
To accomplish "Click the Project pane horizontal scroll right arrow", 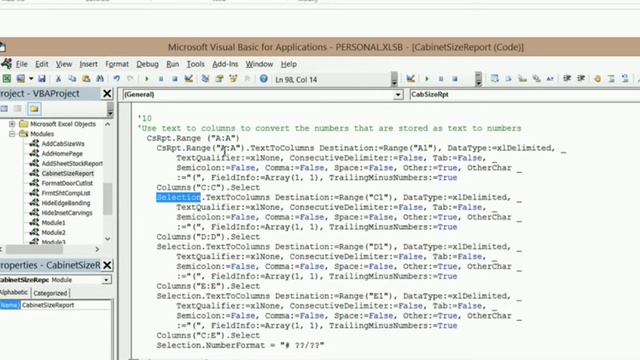I will click(97, 249).
